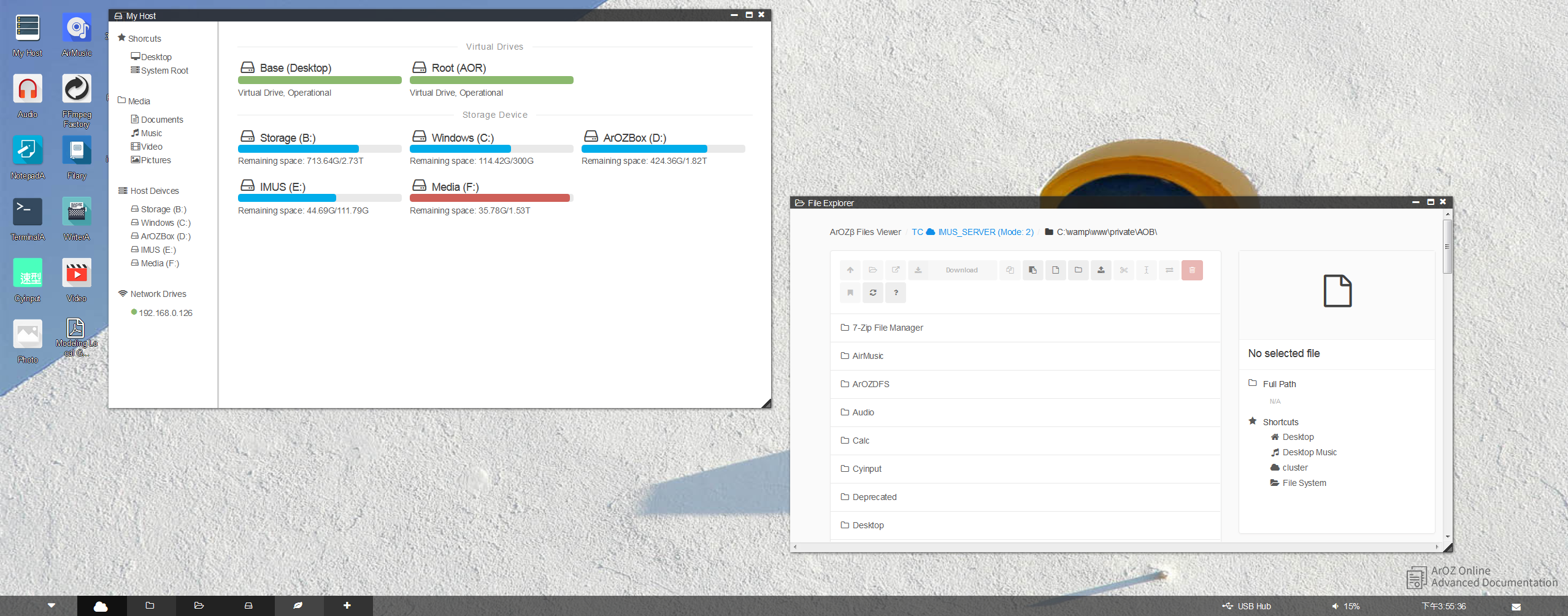Click the Desktop Music shortcut
Image resolution: width=1568 pixels, height=616 pixels.
coord(1309,452)
